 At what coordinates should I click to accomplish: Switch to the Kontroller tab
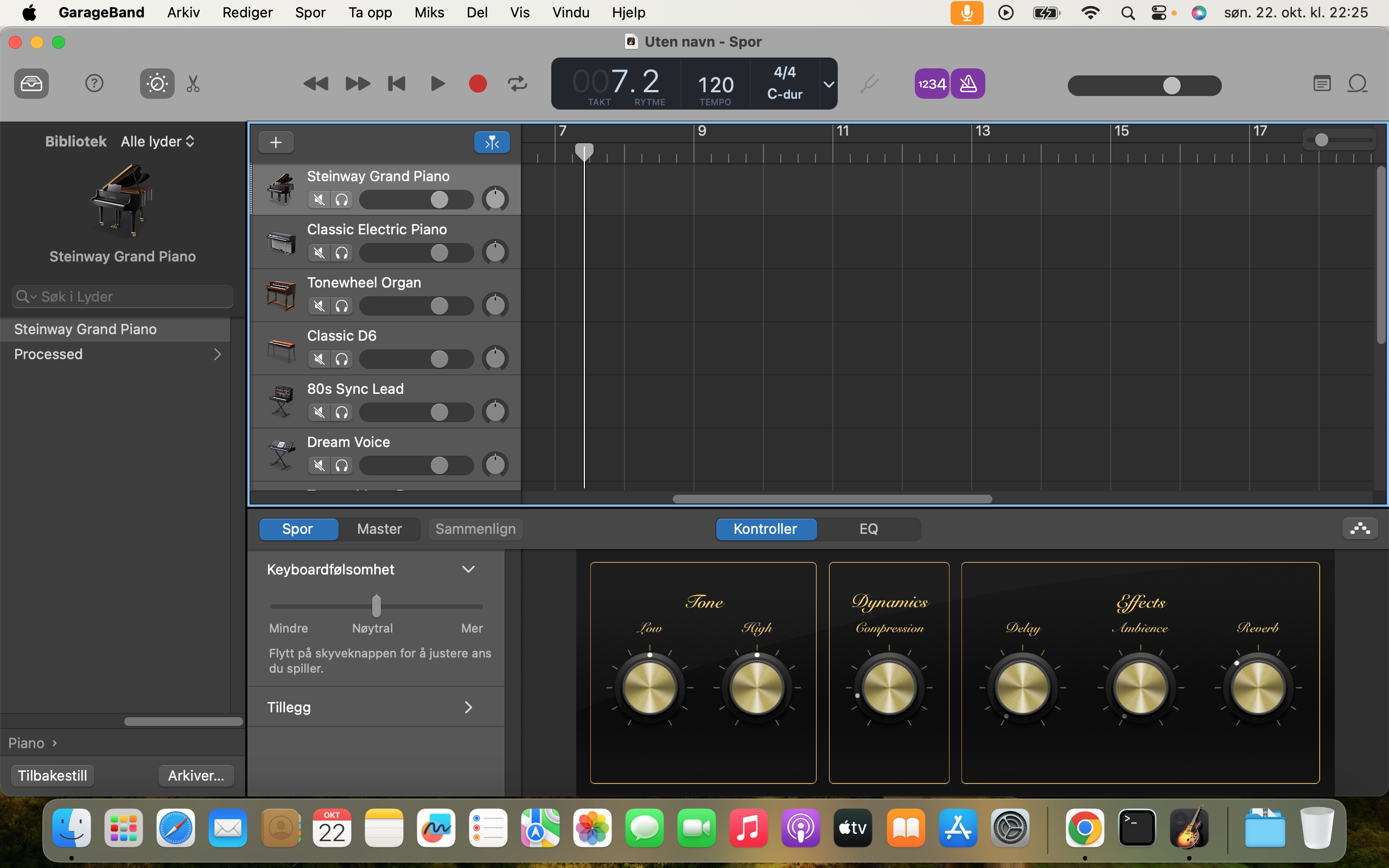click(x=766, y=529)
